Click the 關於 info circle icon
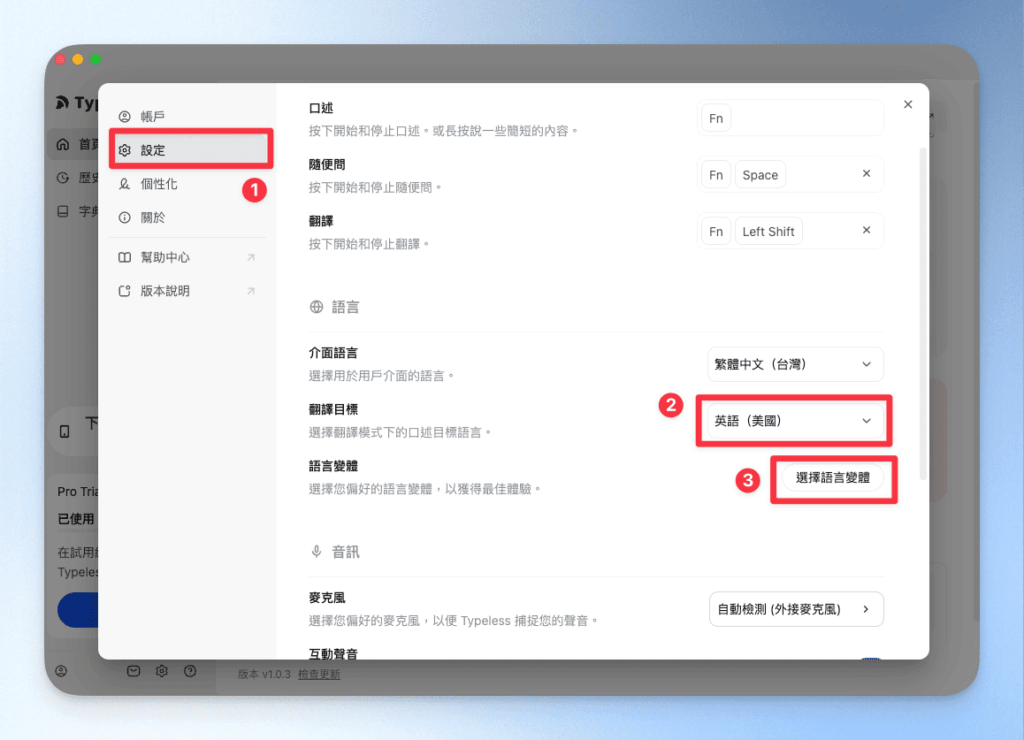 [x=125, y=217]
